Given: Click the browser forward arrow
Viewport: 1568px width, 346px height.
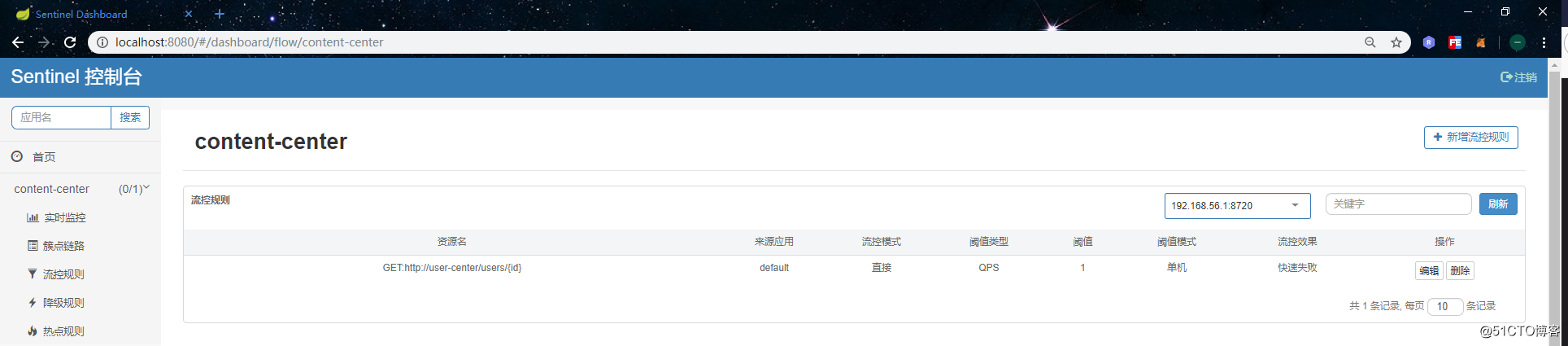Looking at the screenshot, I should coord(44,42).
